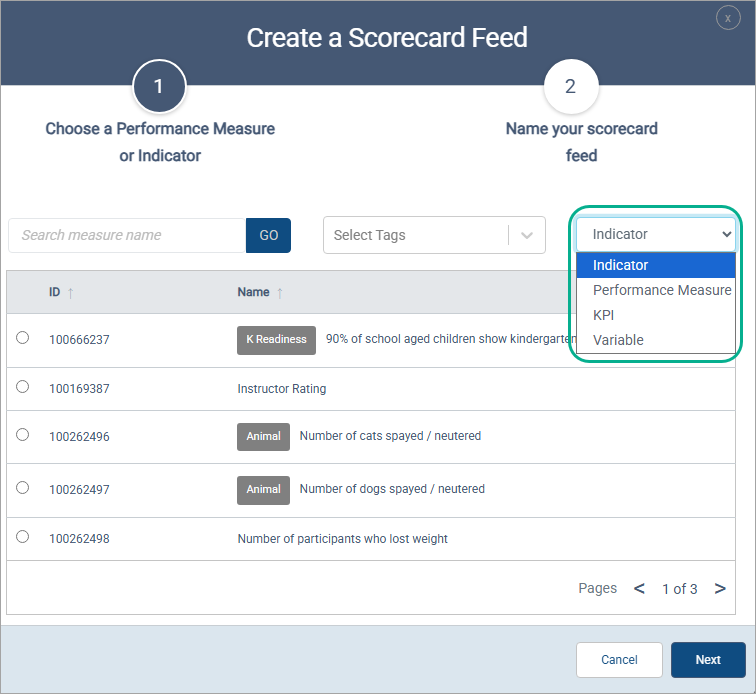
Task: Click the Next button
Action: pyautogui.click(x=708, y=660)
